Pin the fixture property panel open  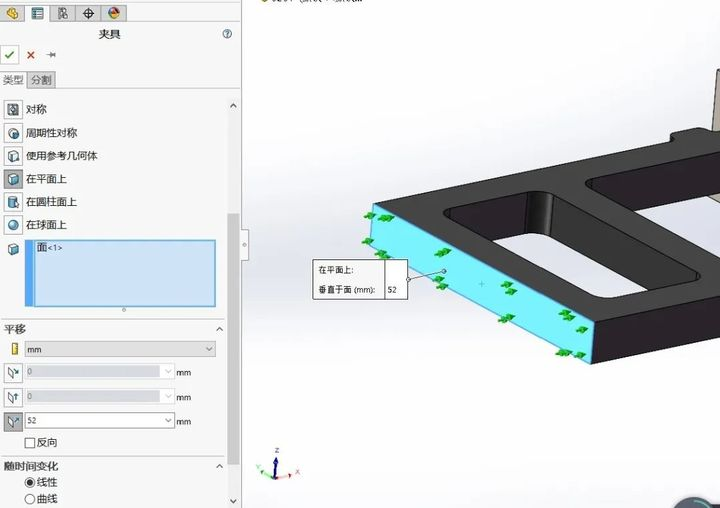tap(51, 55)
